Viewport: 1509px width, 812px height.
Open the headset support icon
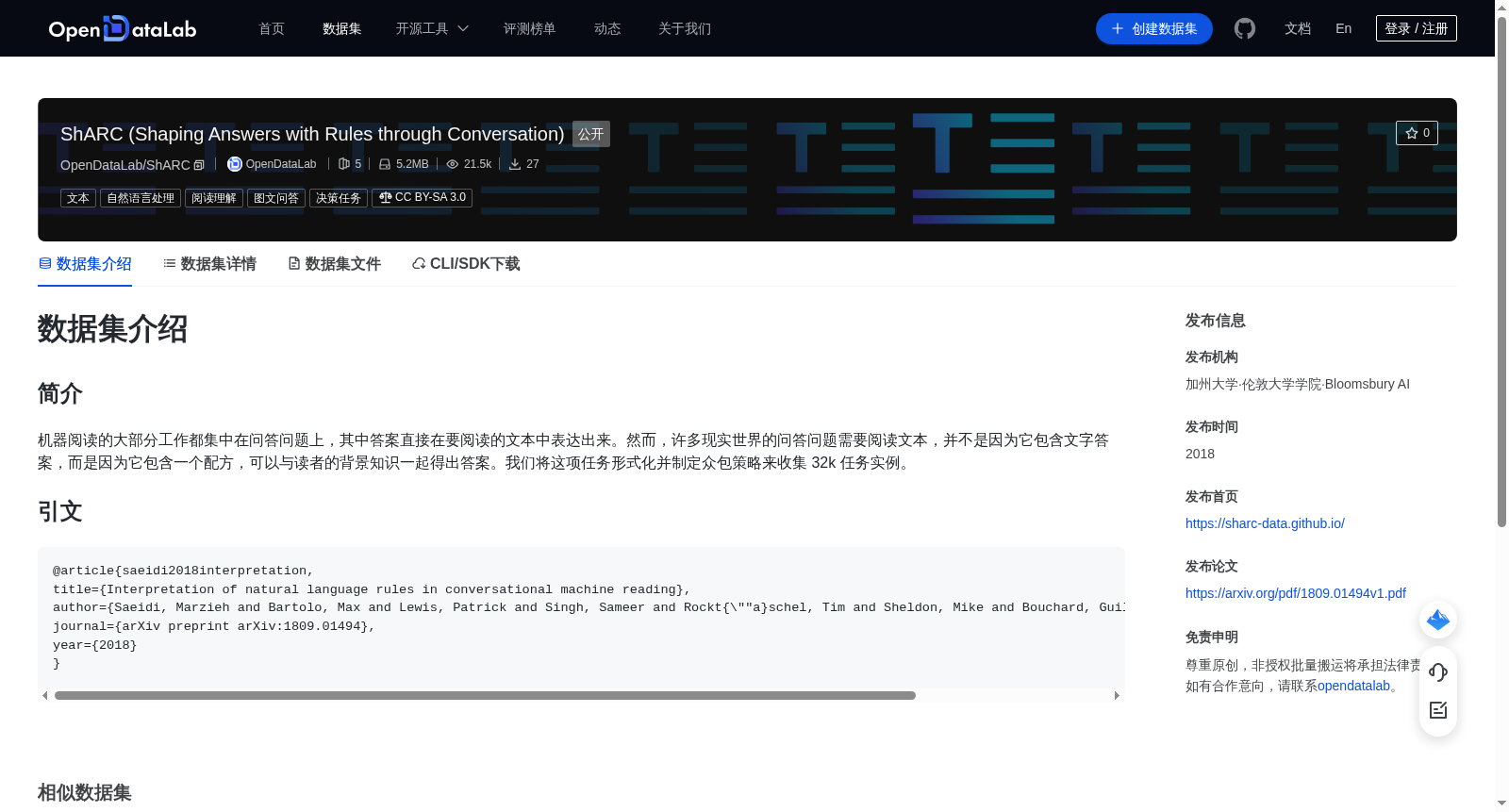1438,671
